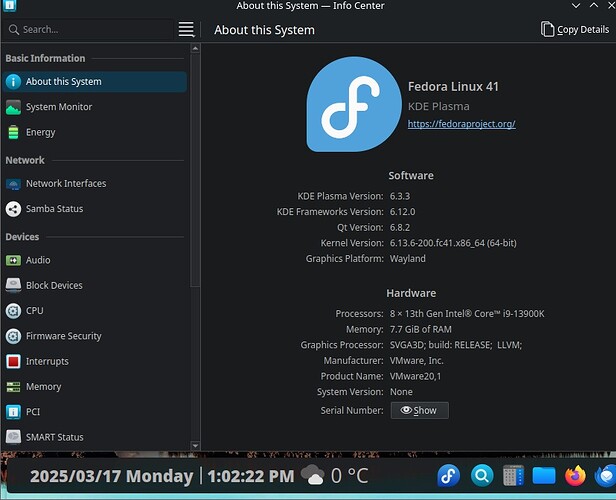Image resolution: width=616 pixels, height=500 pixels.
Task: Click the 'Software' section heading
Action: 411,176
